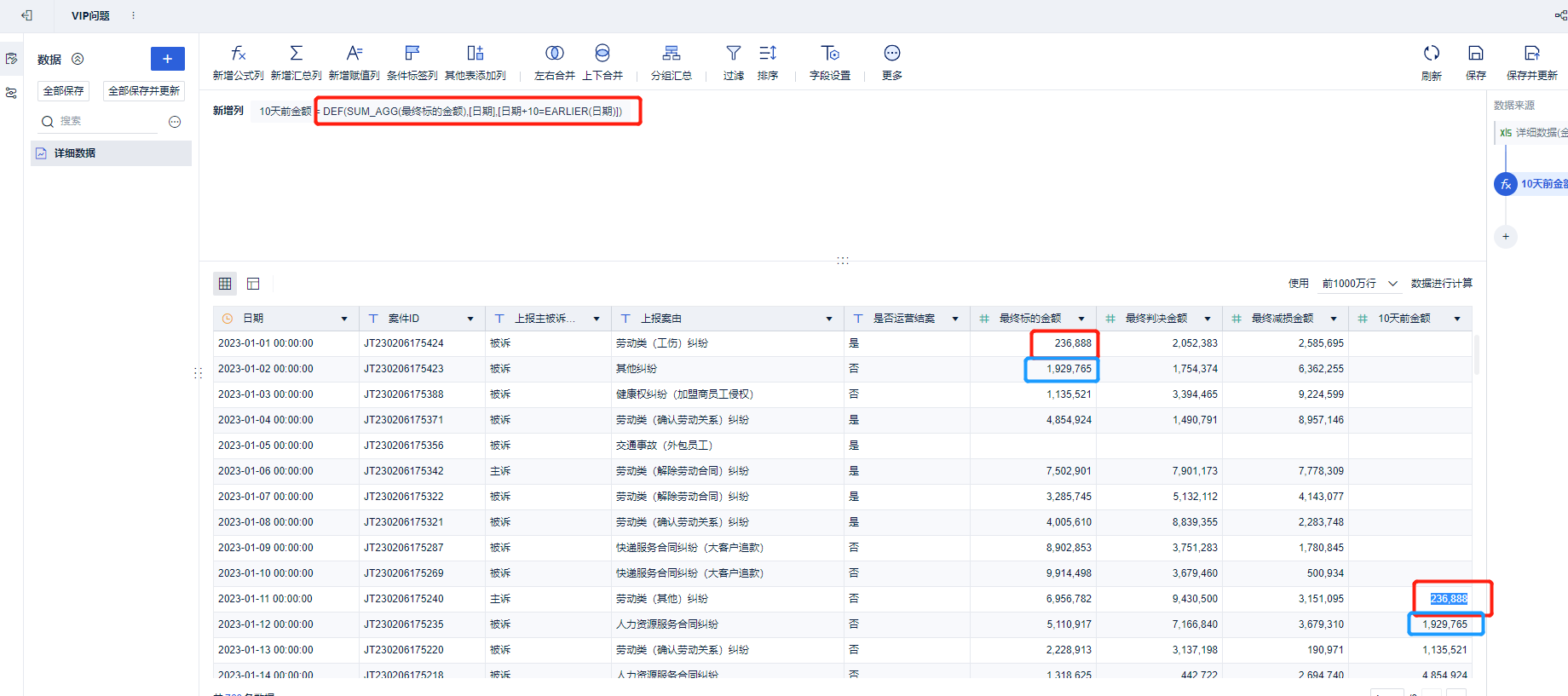Image resolution: width=1568 pixels, height=696 pixels.
Task: Click the collapse icon beside 数据
Action: [78, 59]
